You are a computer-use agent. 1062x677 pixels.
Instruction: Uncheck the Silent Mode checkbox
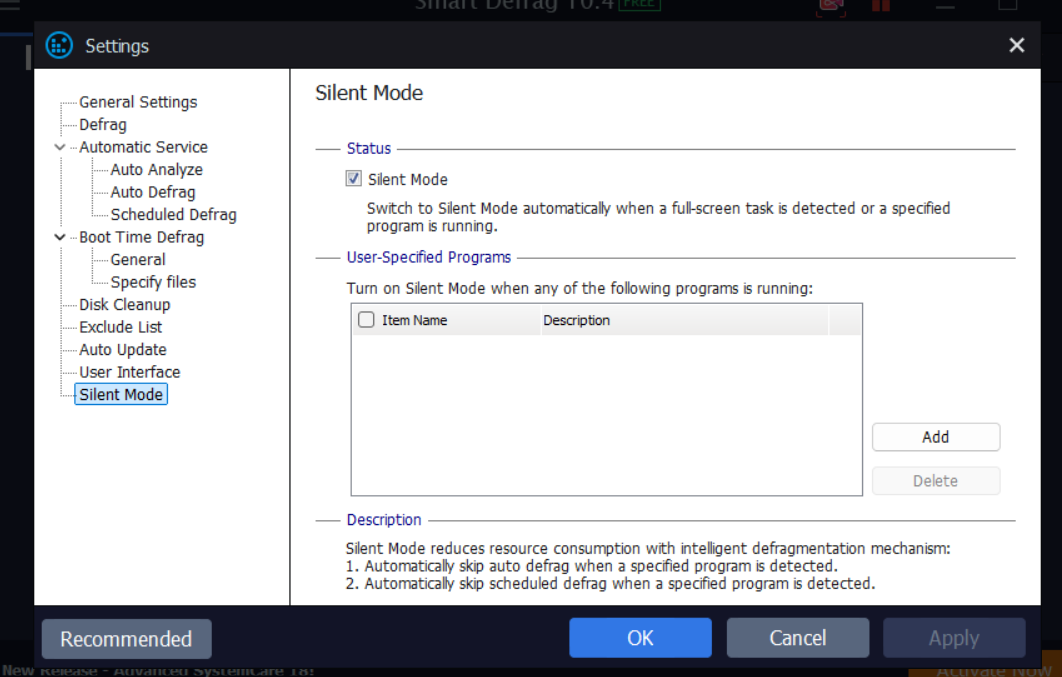coord(353,179)
